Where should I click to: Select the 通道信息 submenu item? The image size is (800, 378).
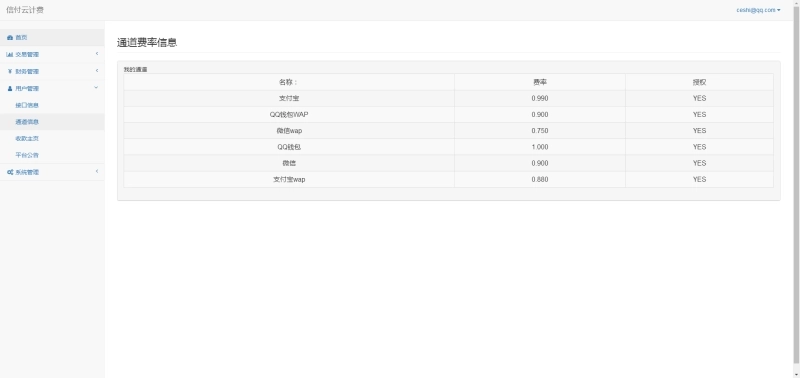click(x=52, y=122)
